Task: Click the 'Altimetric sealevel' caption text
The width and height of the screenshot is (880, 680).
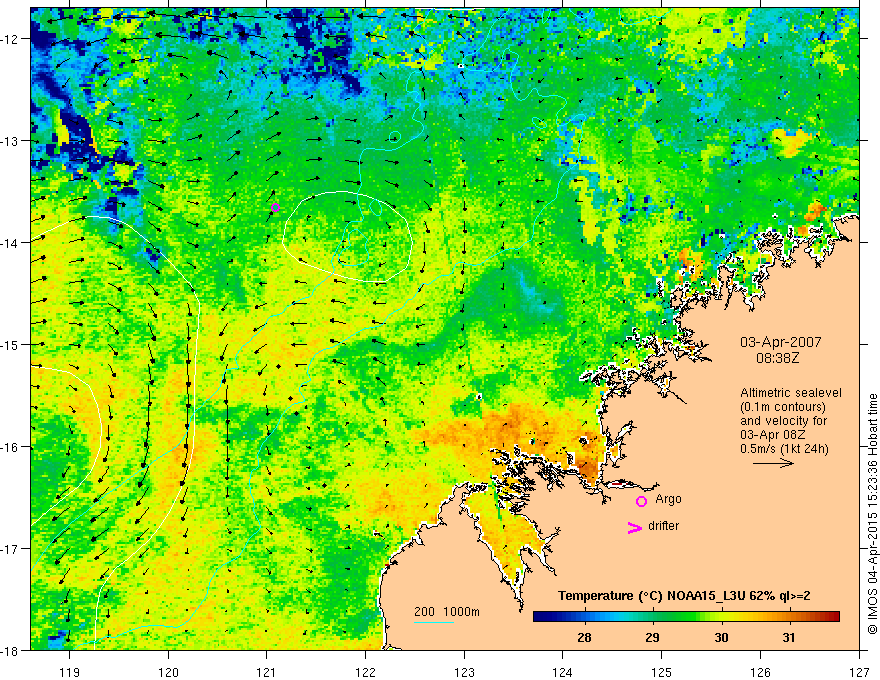Action: tap(791, 393)
